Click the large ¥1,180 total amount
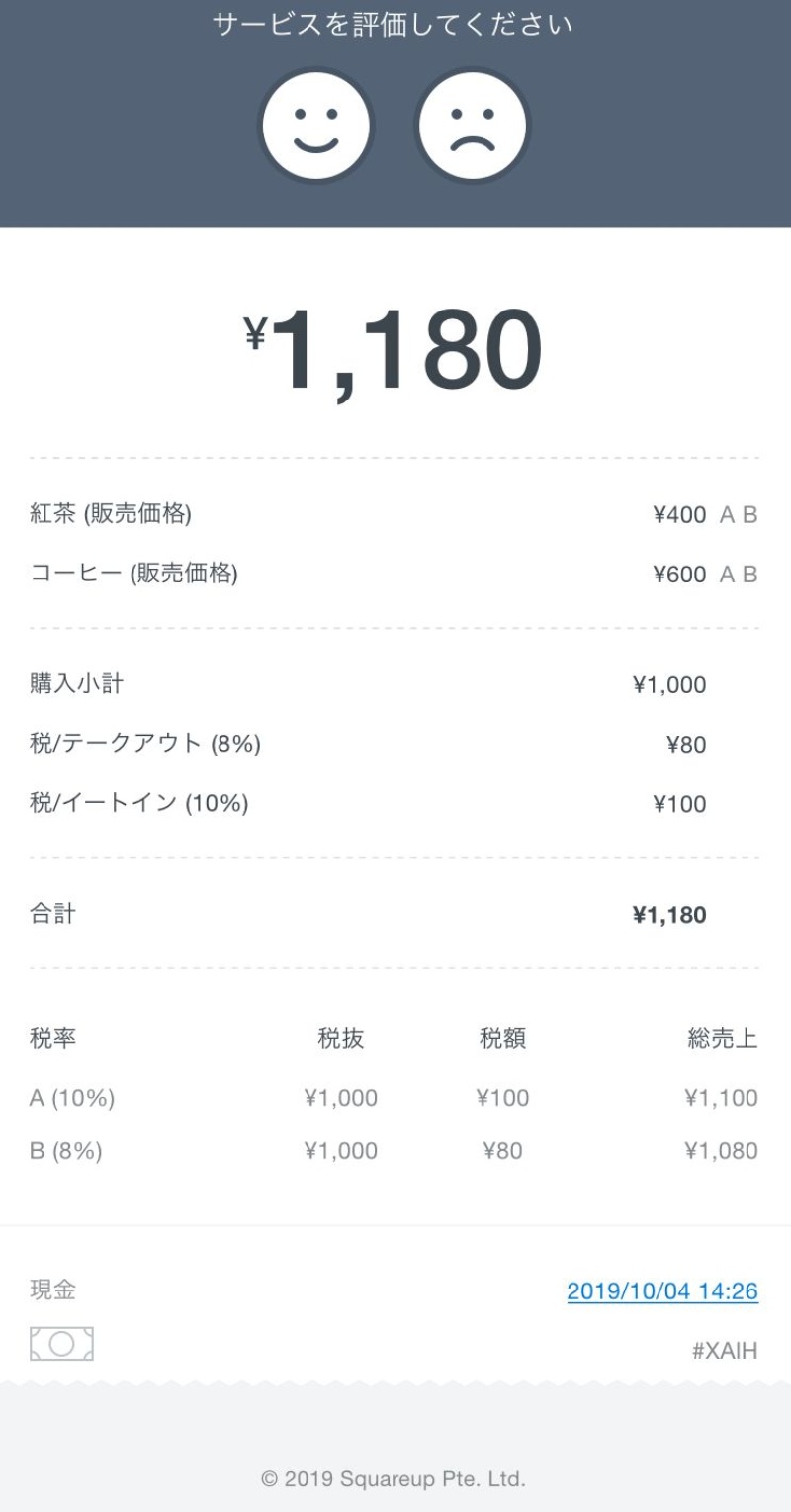The image size is (791, 1512). tap(395, 350)
